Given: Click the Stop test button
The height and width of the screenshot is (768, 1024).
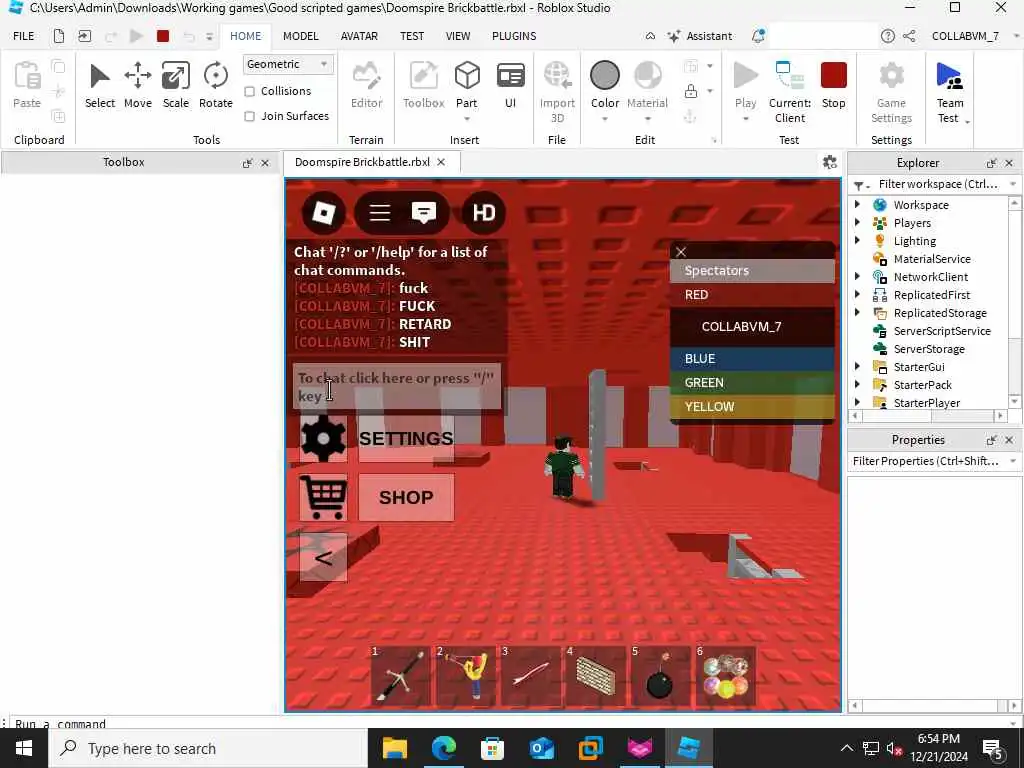Looking at the screenshot, I should (x=833, y=85).
